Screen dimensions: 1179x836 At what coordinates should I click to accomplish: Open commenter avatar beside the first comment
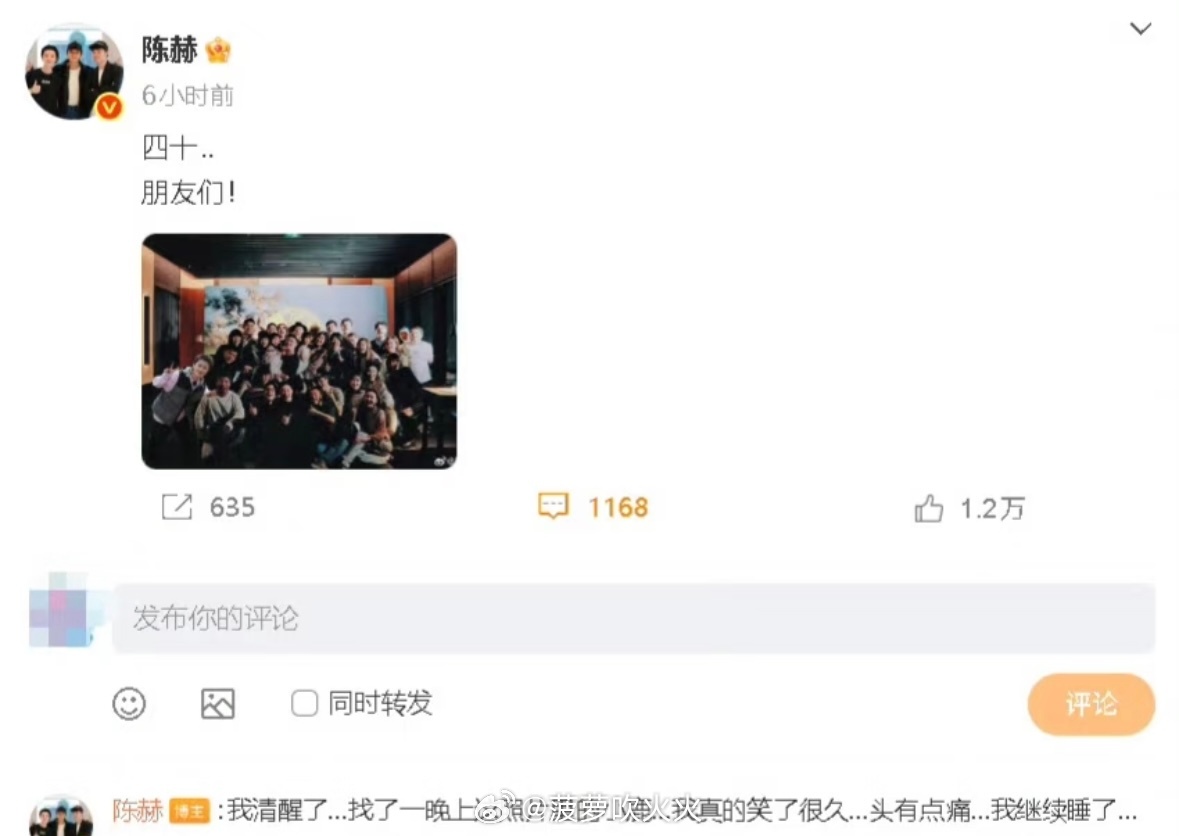click(x=61, y=816)
